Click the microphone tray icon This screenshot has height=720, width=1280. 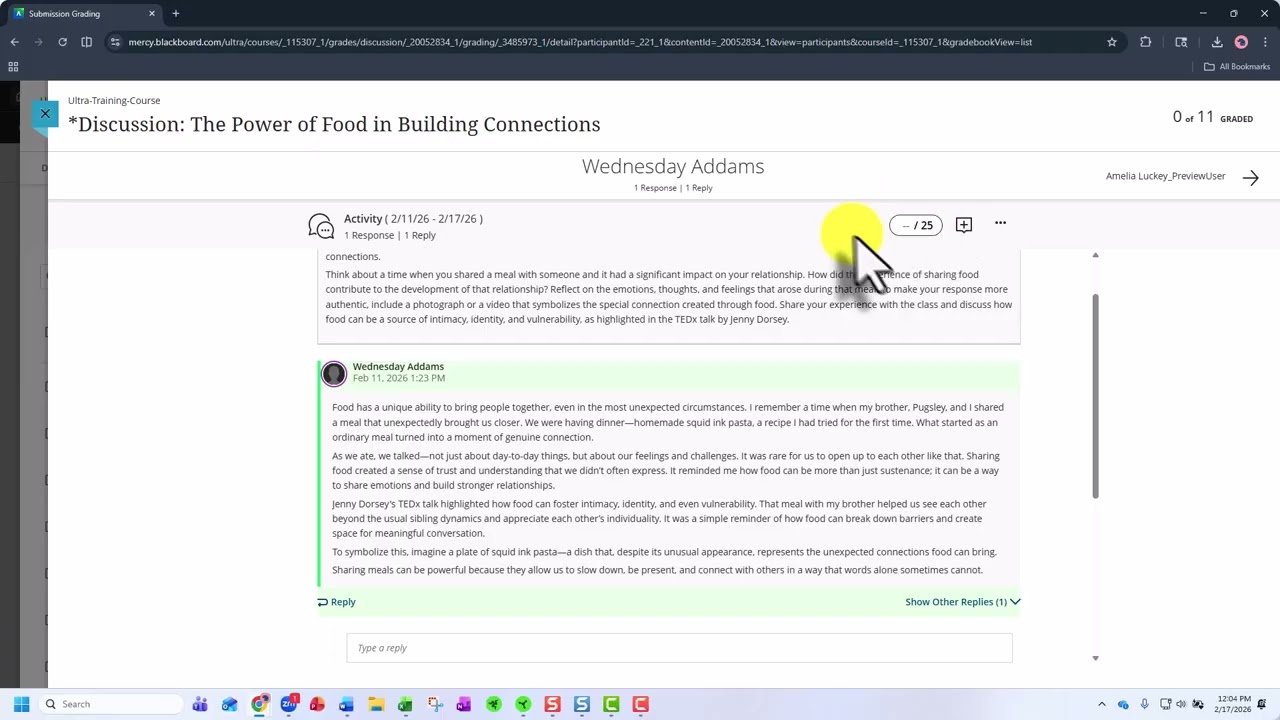1144,704
